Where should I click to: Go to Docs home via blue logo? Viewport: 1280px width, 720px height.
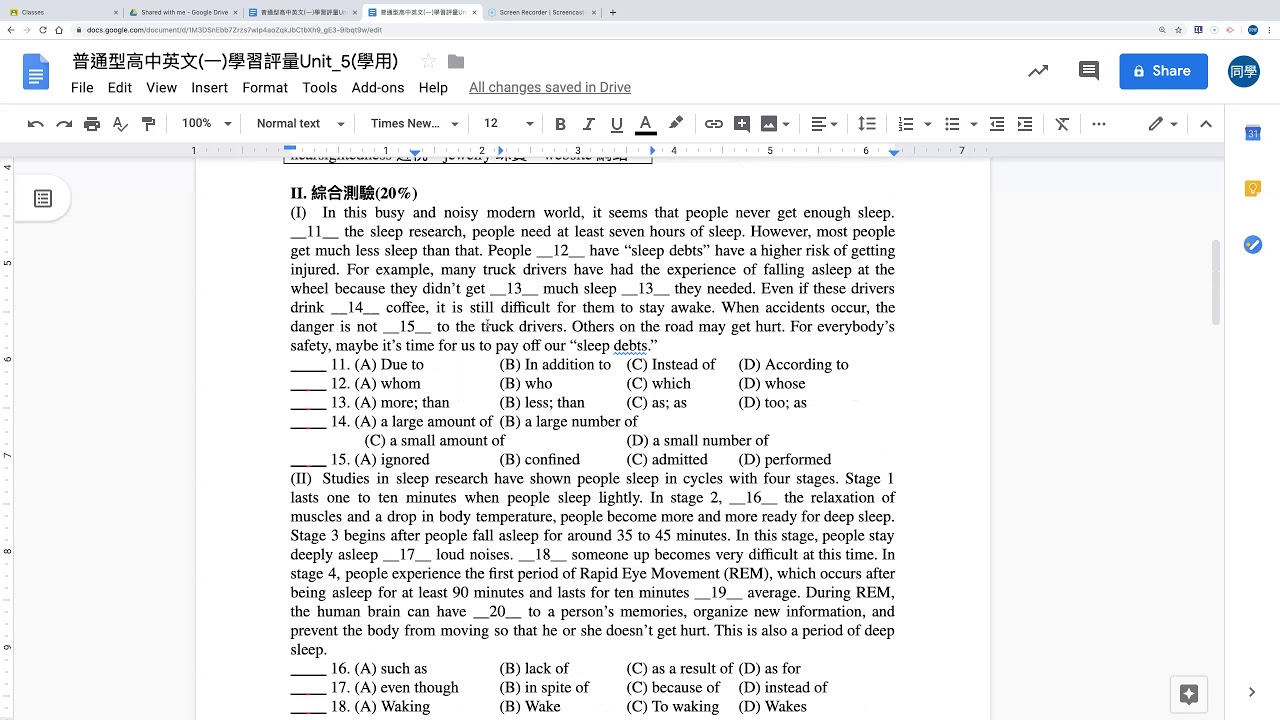(36, 72)
